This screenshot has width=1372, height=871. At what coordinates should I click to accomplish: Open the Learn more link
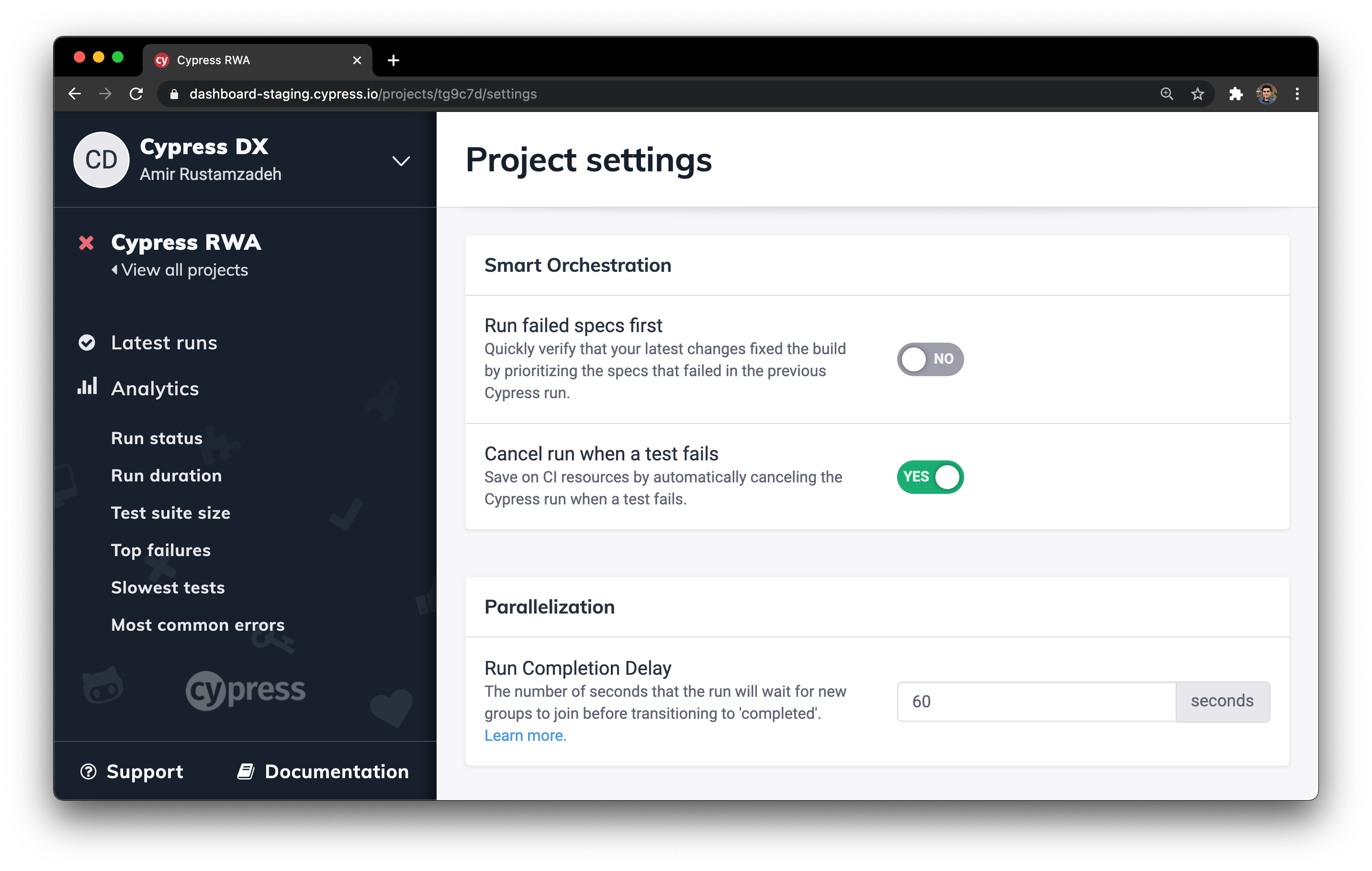point(525,736)
